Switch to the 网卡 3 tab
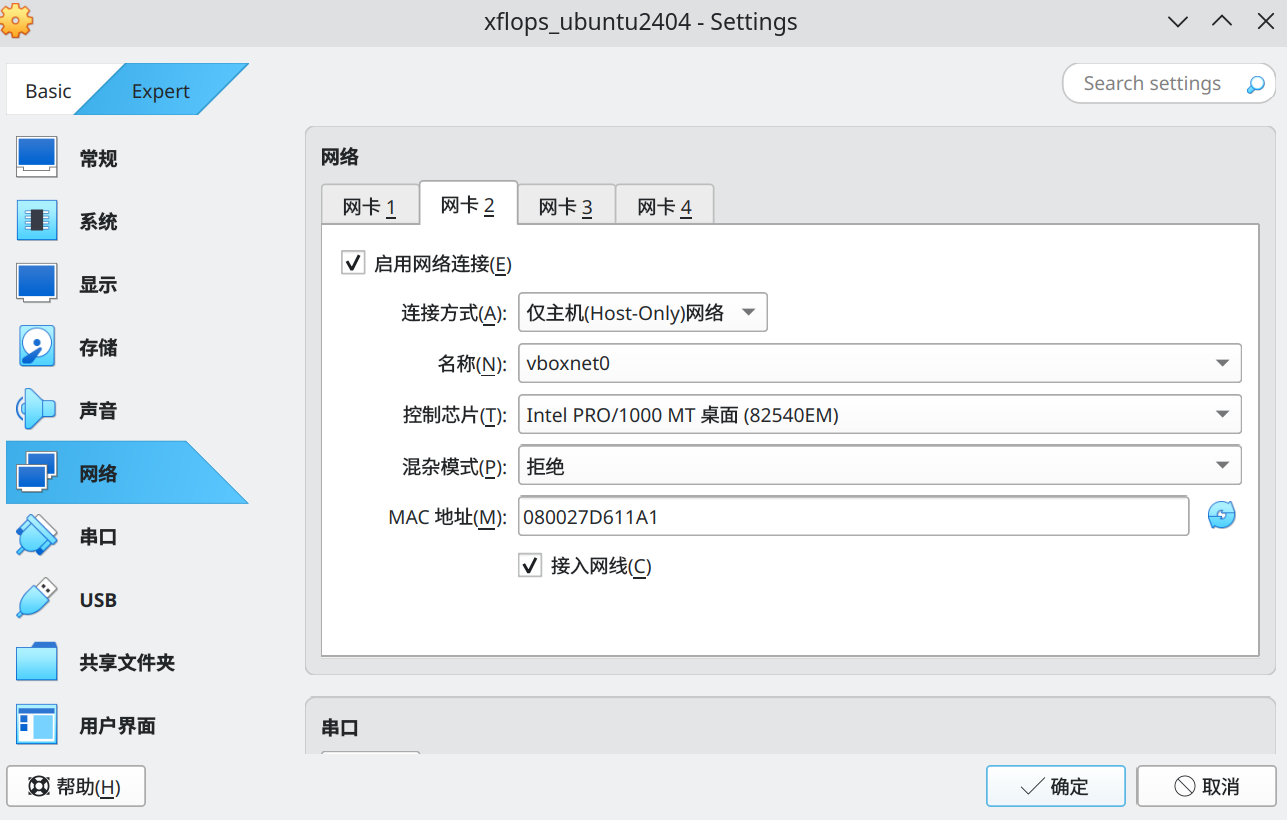Viewport: 1287px width, 820px height. pos(566,207)
